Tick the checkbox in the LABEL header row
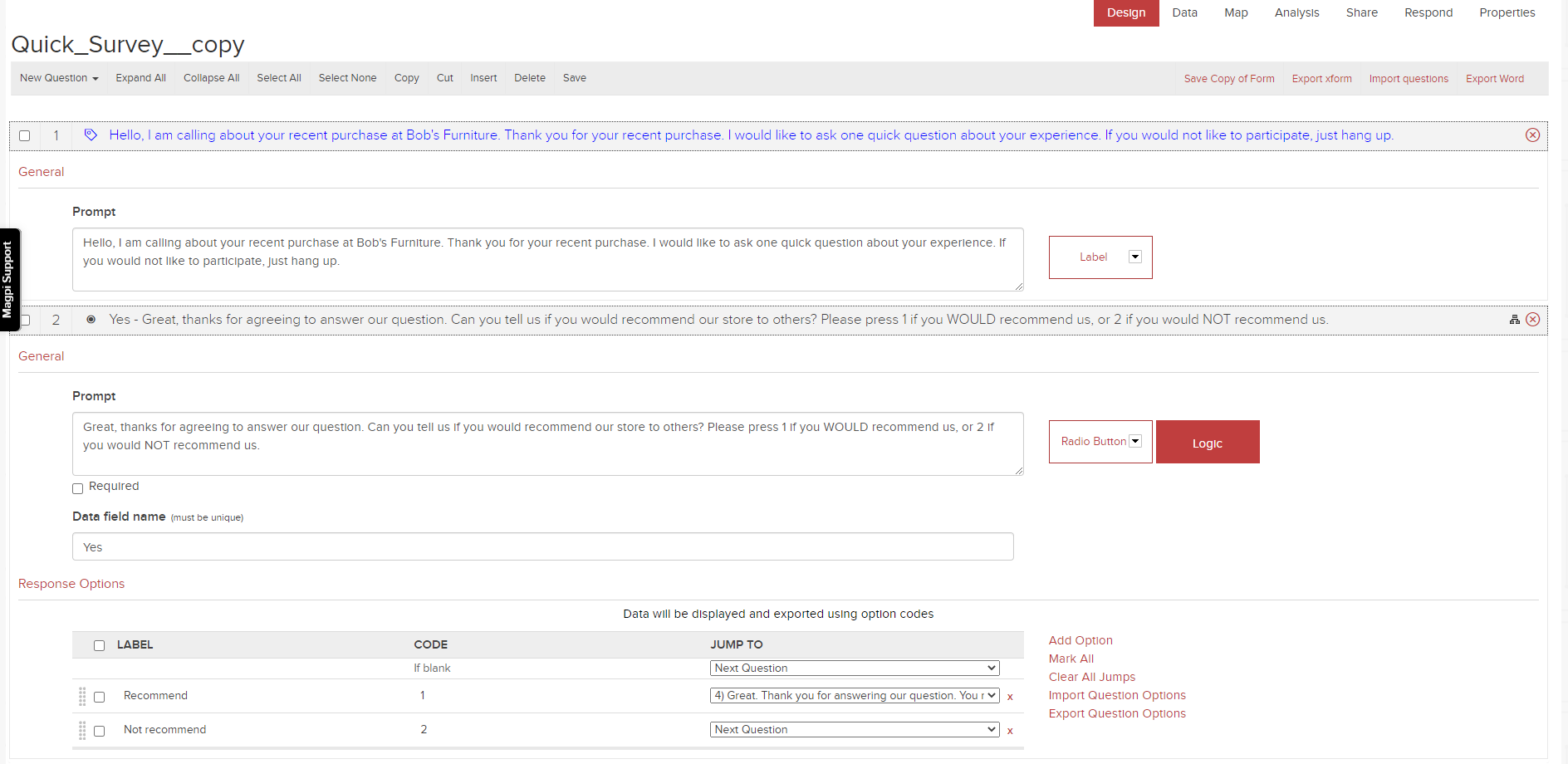This screenshot has height=764, width=1568. (100, 645)
